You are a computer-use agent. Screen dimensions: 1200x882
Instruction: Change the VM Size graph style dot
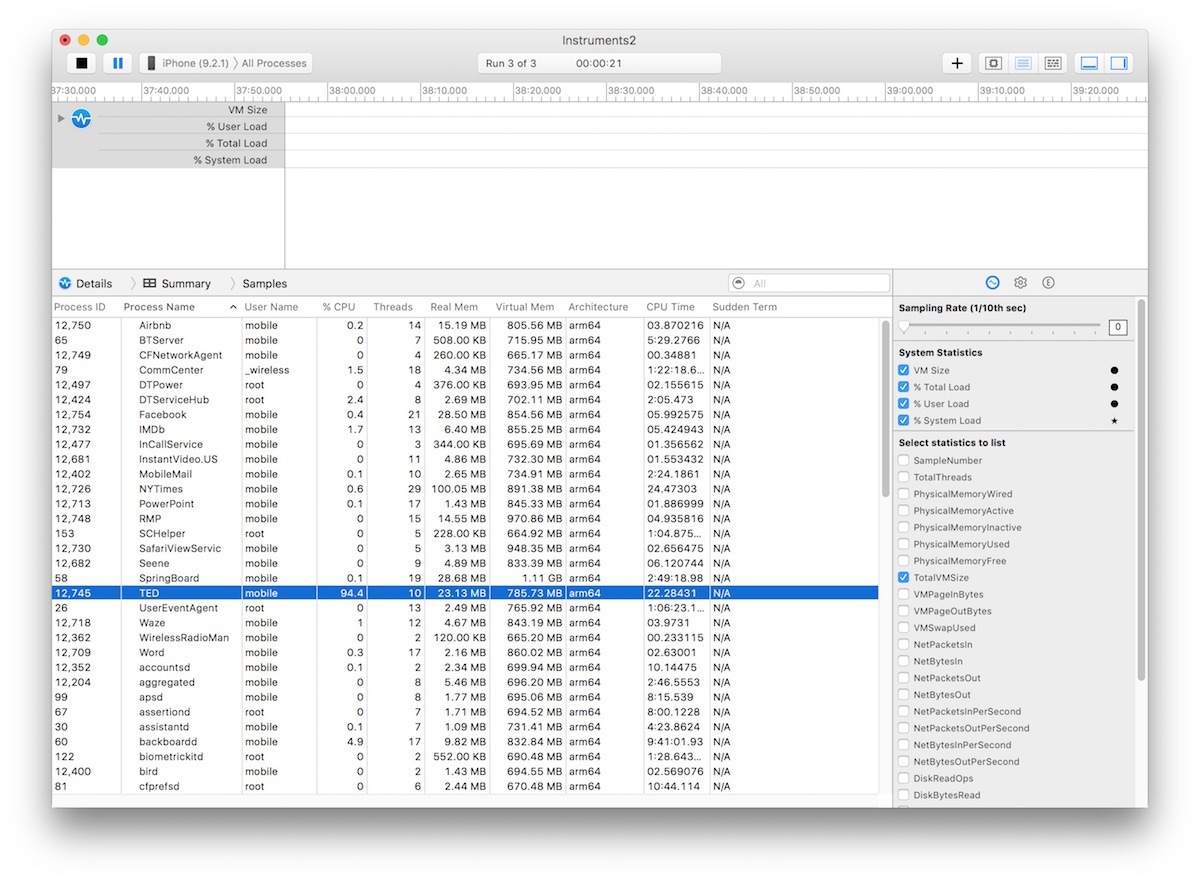1114,370
